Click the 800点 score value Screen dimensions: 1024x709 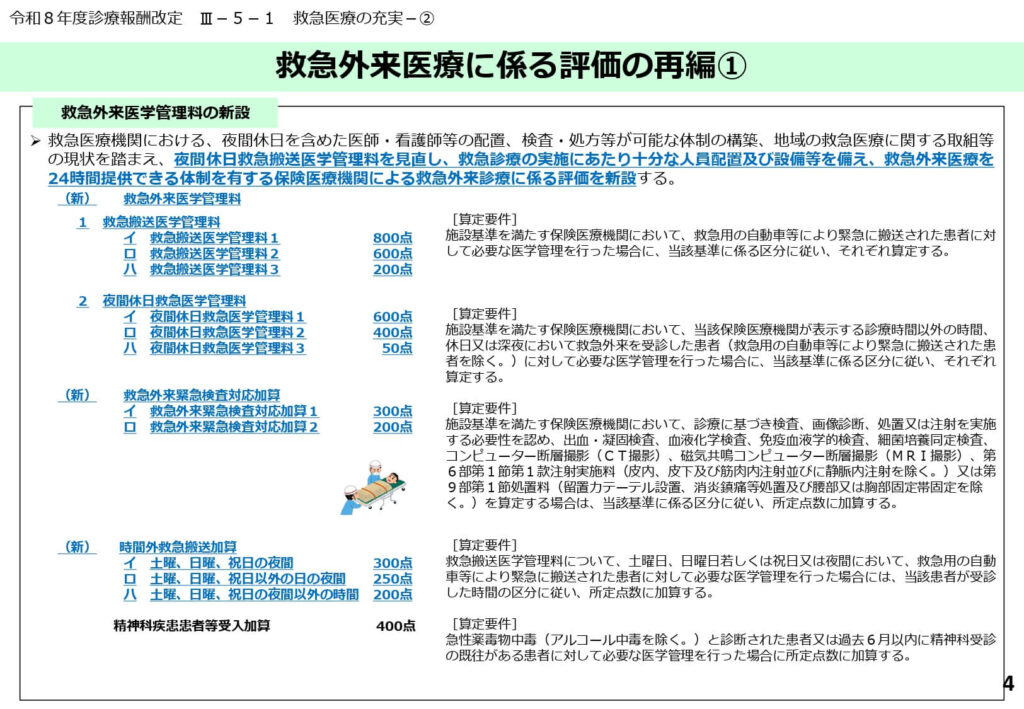click(392, 237)
